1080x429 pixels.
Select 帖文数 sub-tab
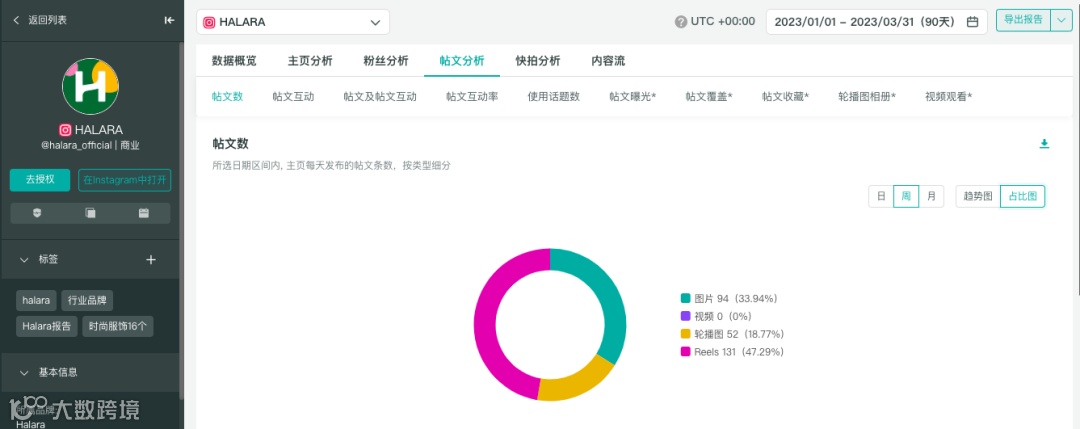point(227,96)
